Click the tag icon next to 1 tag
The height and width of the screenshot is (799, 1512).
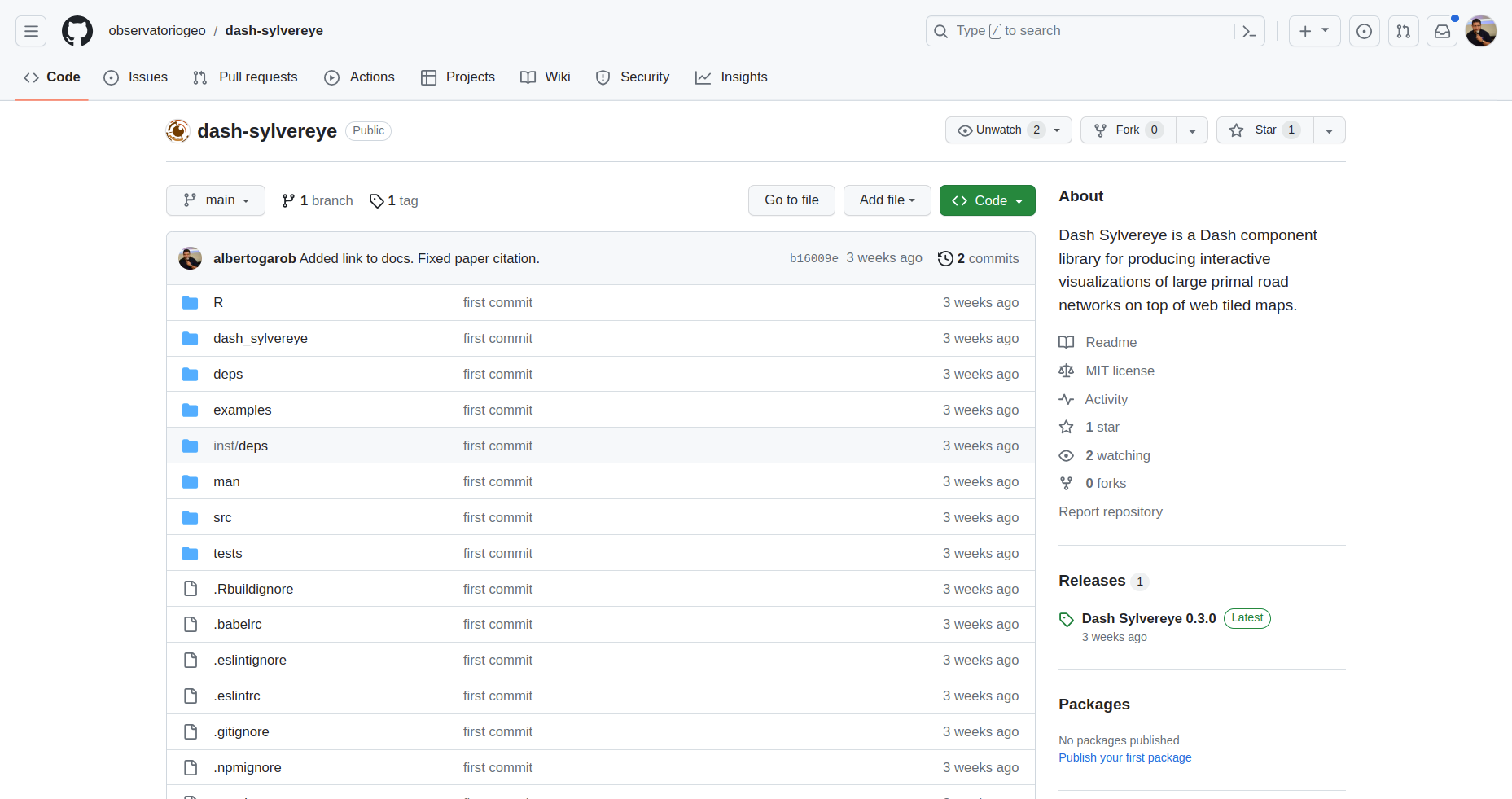coord(376,201)
